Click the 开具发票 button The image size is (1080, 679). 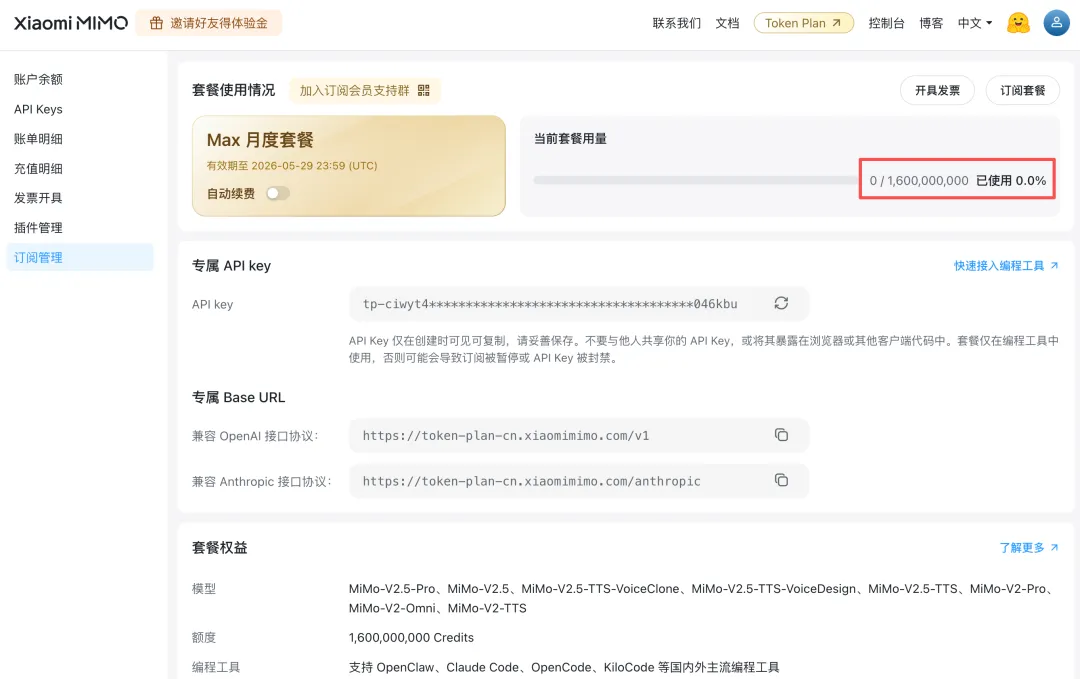(x=937, y=90)
